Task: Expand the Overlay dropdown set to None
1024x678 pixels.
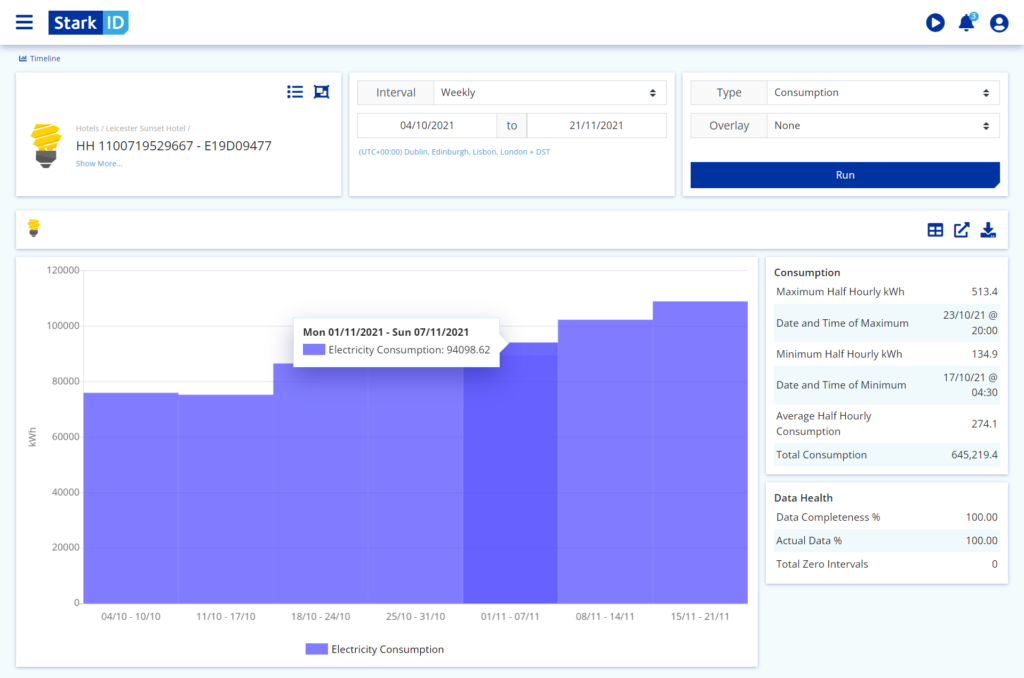Action: pos(884,126)
